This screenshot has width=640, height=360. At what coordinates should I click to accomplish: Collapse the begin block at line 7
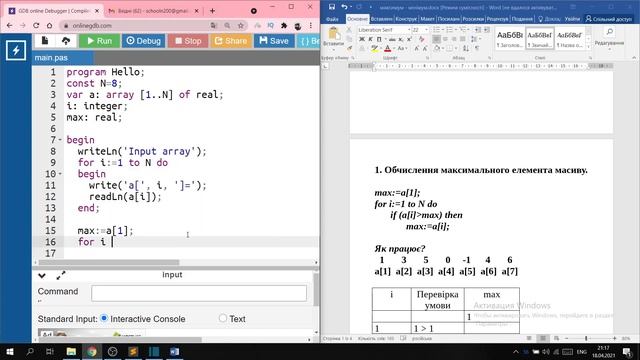pyautogui.click(x=60, y=140)
